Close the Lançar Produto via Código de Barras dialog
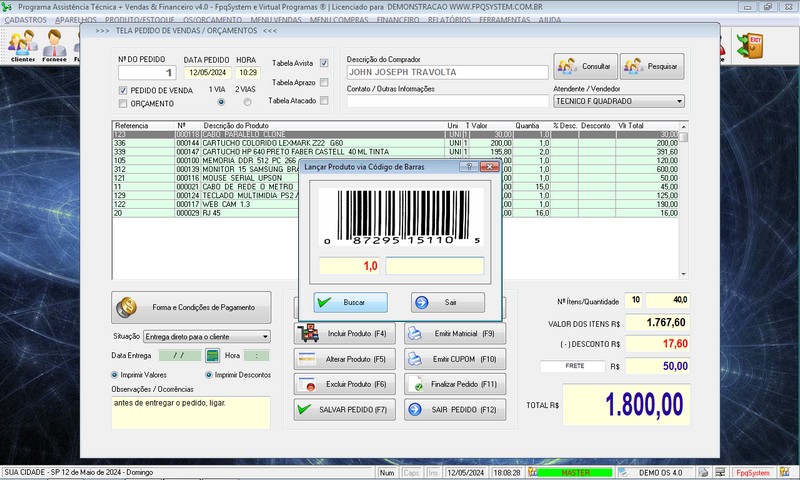Viewport: 800px width, 480px height. (489, 167)
